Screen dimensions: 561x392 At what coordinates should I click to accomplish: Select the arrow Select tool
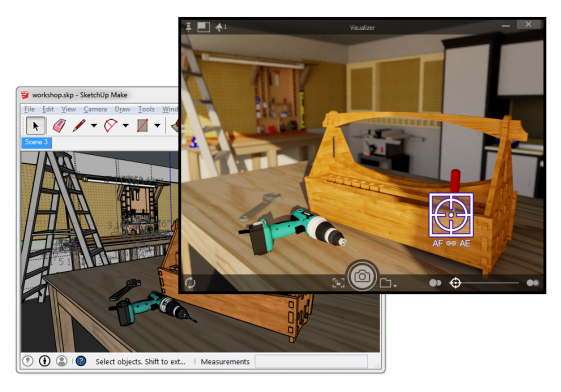point(35,126)
